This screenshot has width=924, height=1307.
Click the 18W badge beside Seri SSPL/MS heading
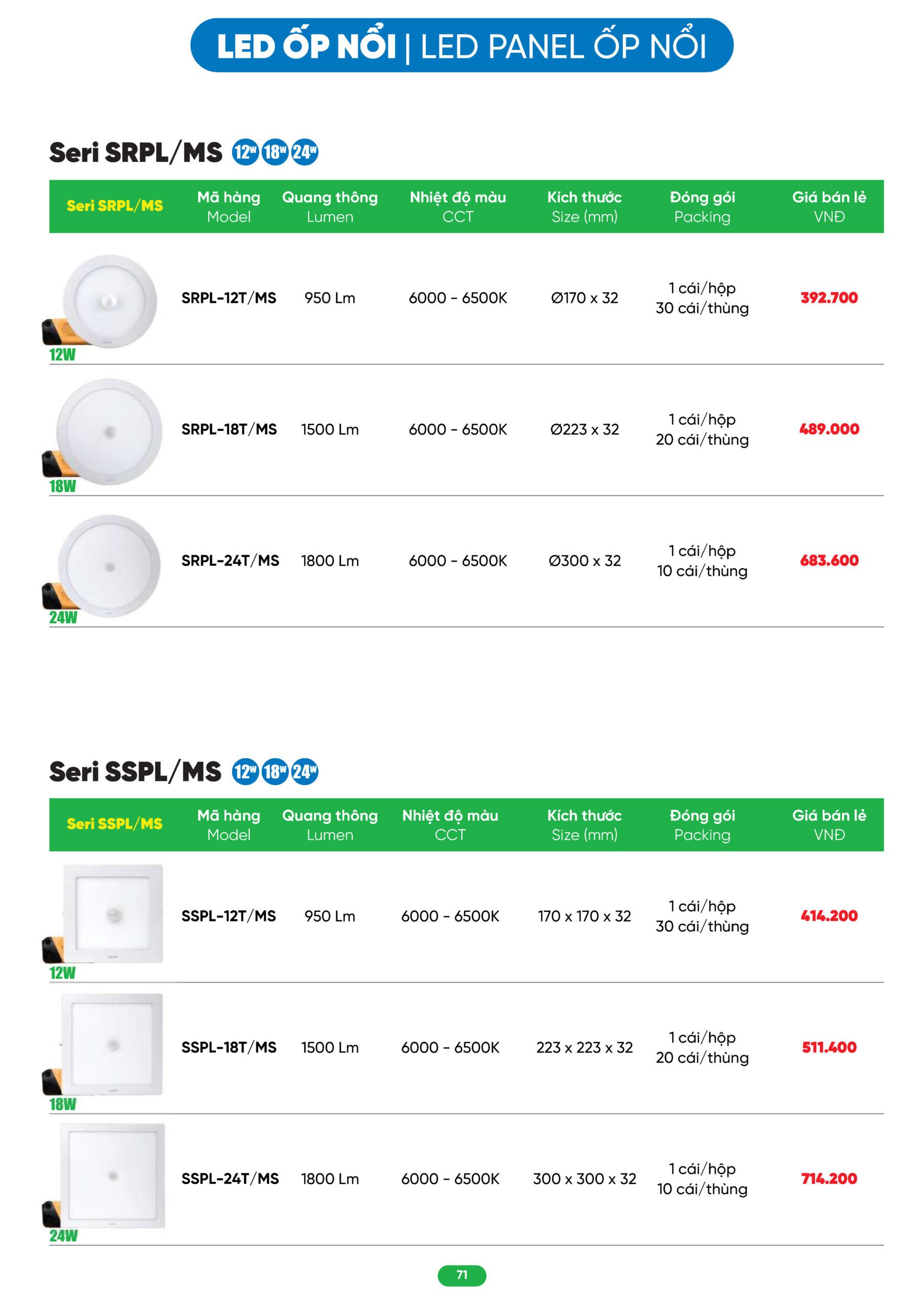(275, 771)
